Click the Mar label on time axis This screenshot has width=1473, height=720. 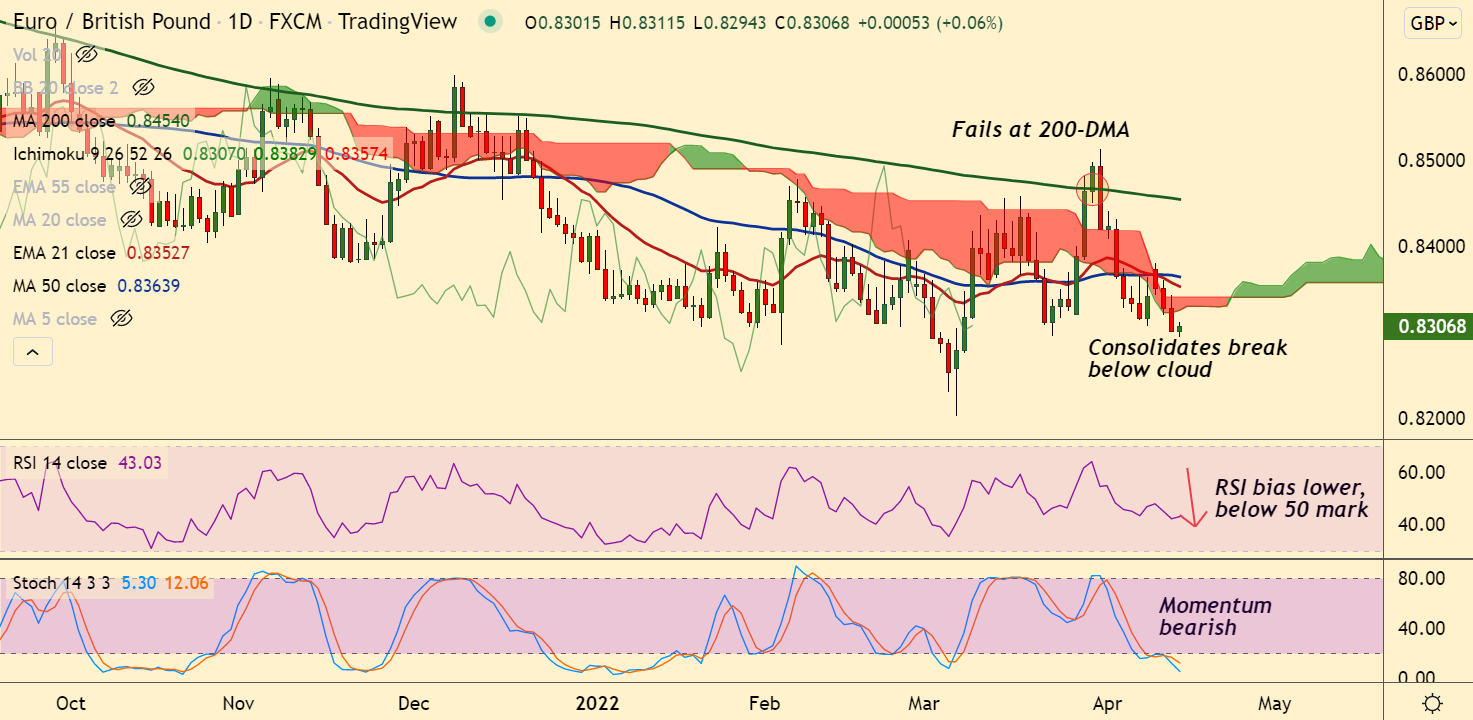click(x=922, y=702)
